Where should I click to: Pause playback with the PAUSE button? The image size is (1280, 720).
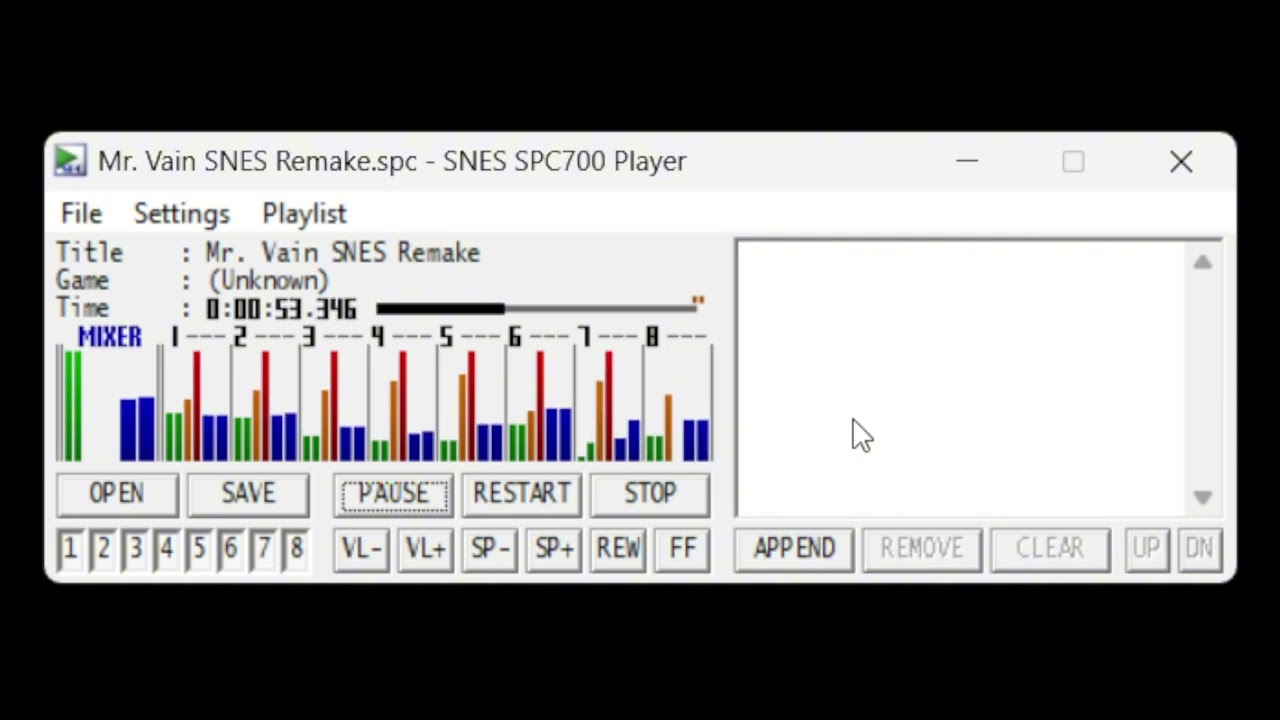point(394,494)
